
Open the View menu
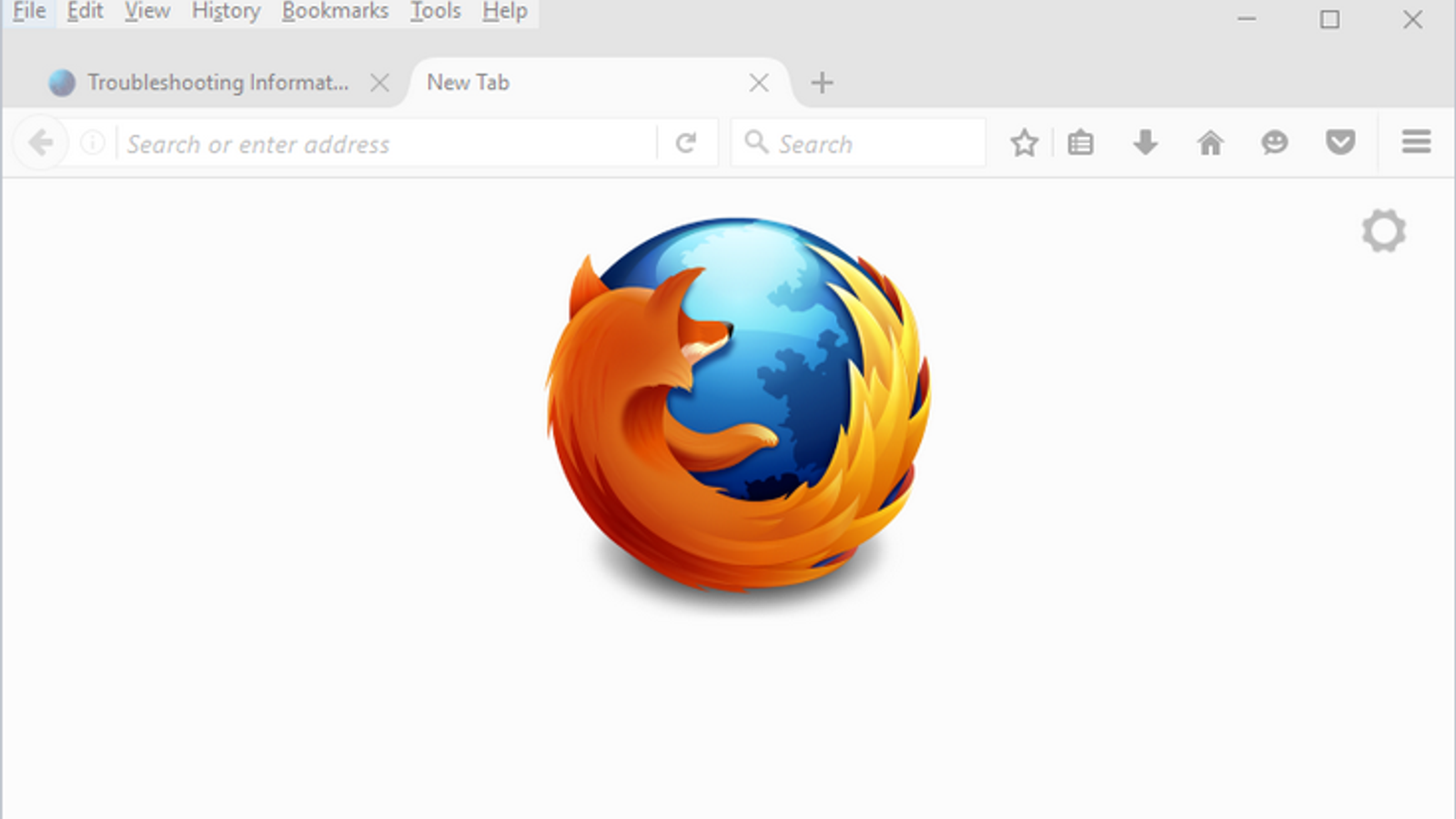(147, 12)
